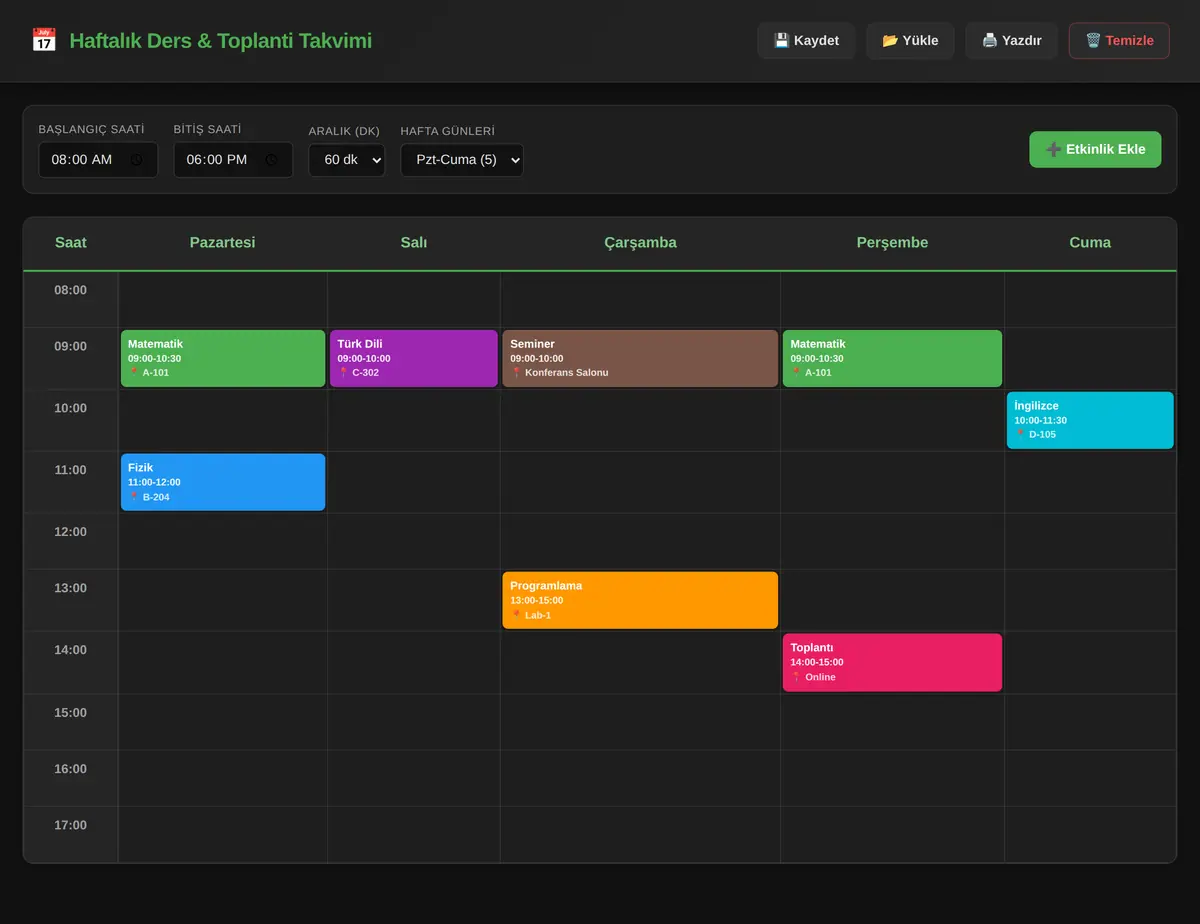Open the Aralık 60 dk dropdown

(347, 160)
